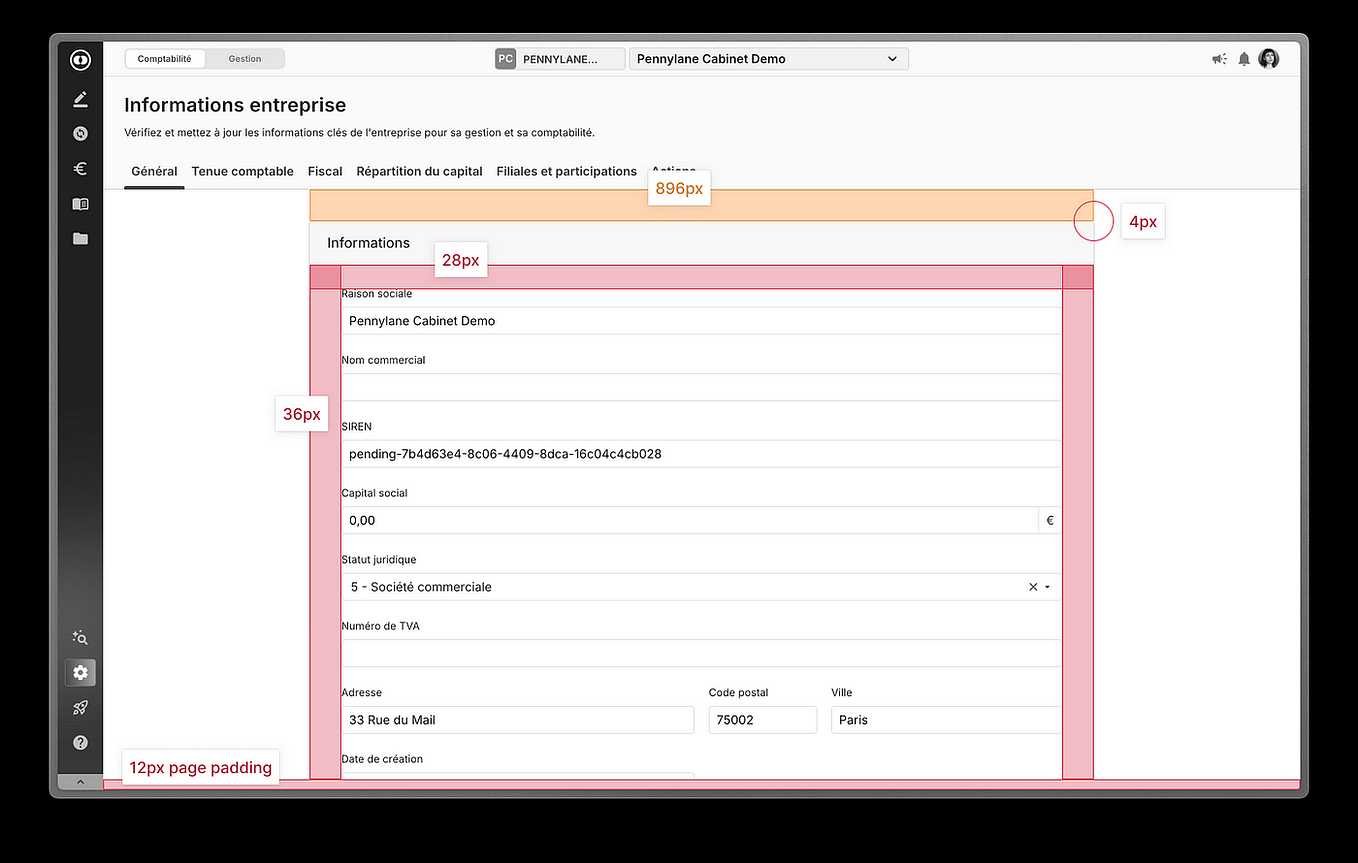The height and width of the screenshot is (863, 1358).
Task: Collapse the sidebar with the bottom chevron
Action: pyautogui.click(x=80, y=781)
